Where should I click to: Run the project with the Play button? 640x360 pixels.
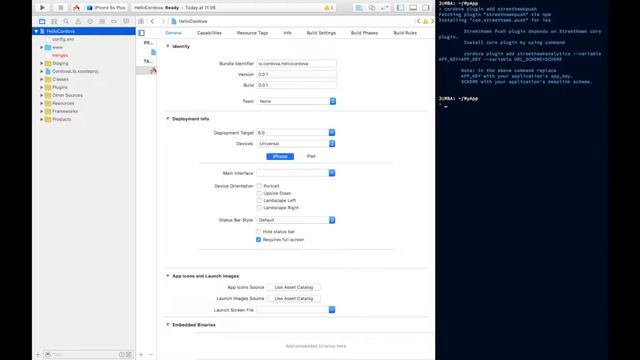pos(42,7)
